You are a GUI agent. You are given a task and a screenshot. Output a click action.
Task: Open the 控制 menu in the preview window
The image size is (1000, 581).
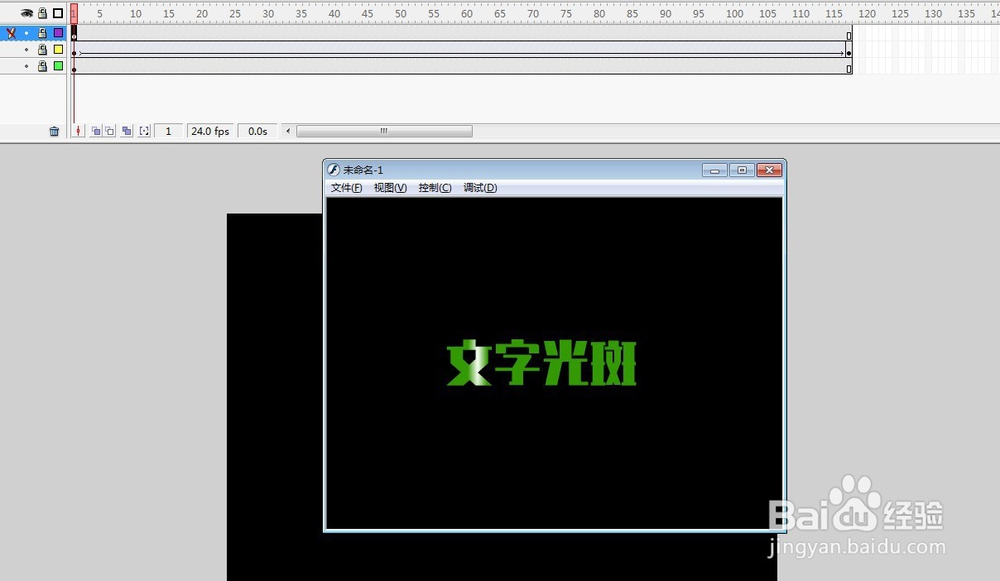pos(433,187)
